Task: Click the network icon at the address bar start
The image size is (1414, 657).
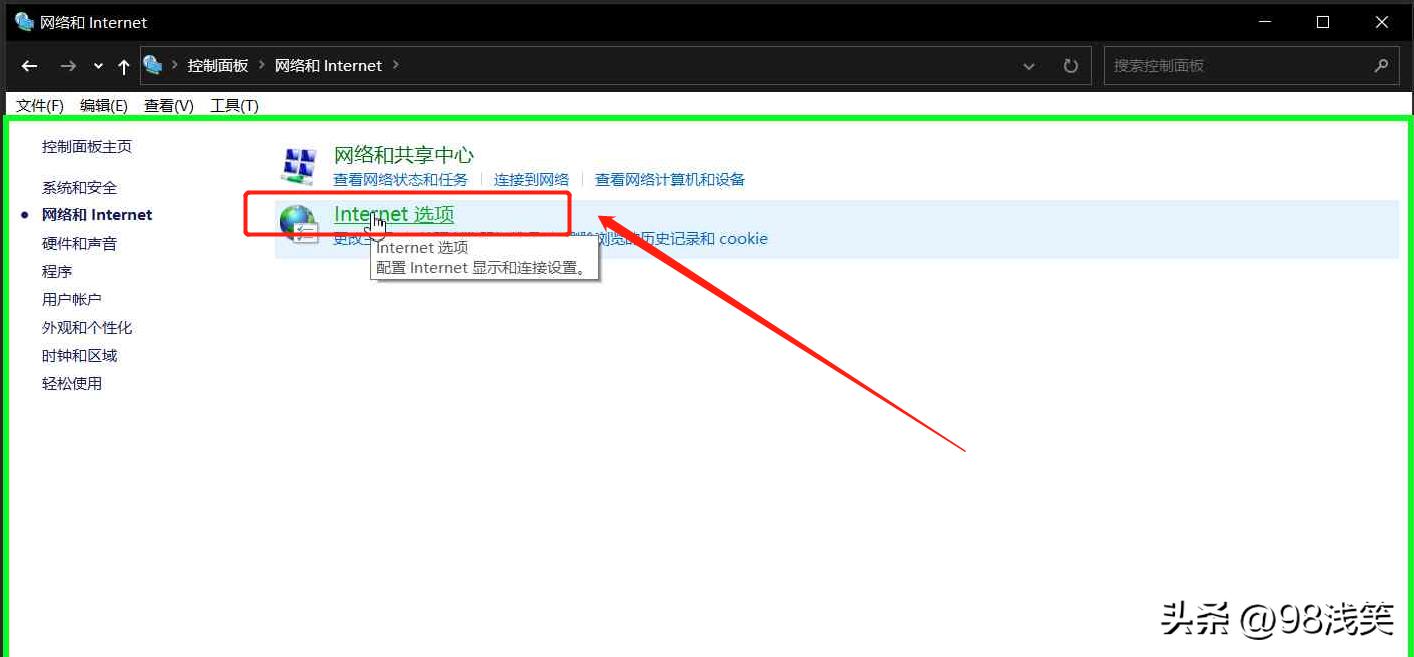Action: point(152,64)
